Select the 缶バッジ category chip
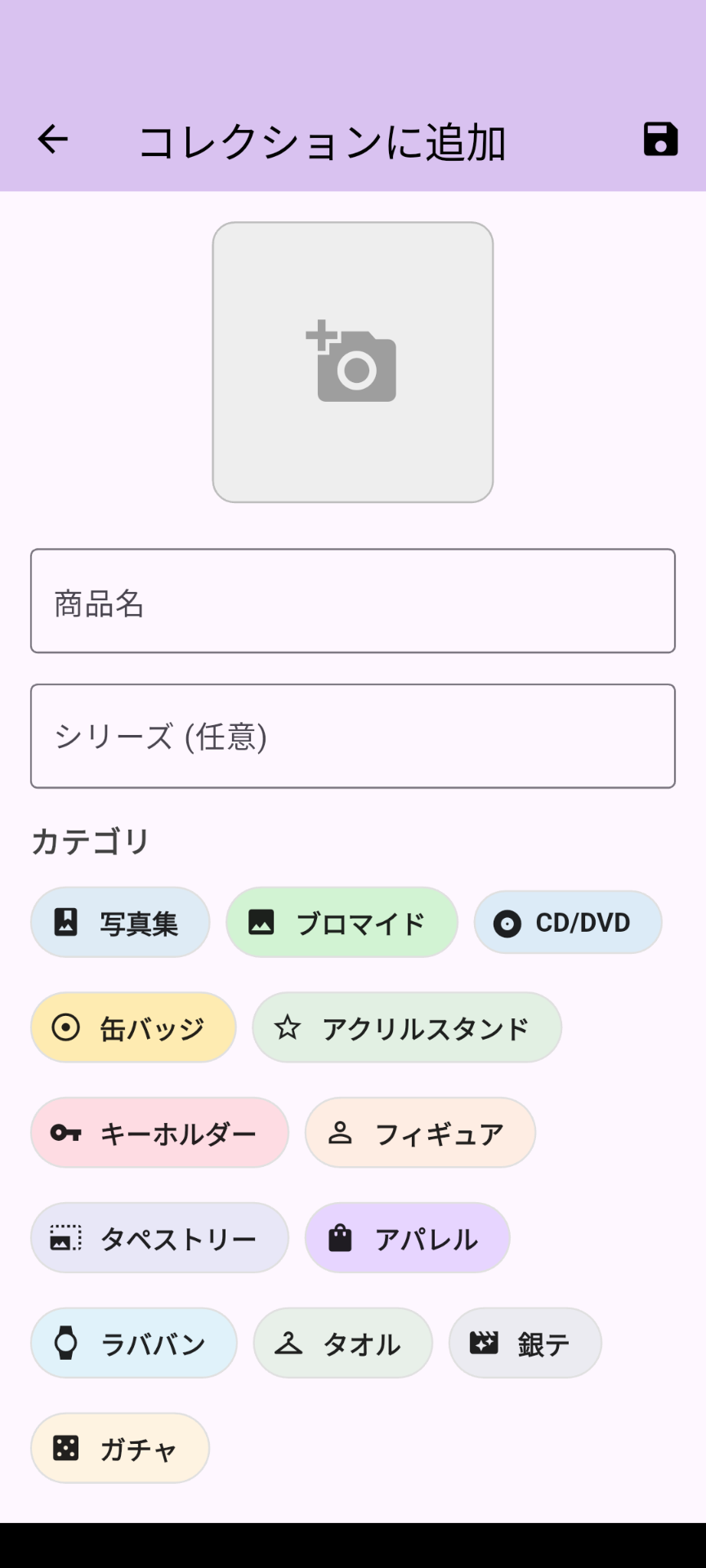 (x=133, y=1028)
